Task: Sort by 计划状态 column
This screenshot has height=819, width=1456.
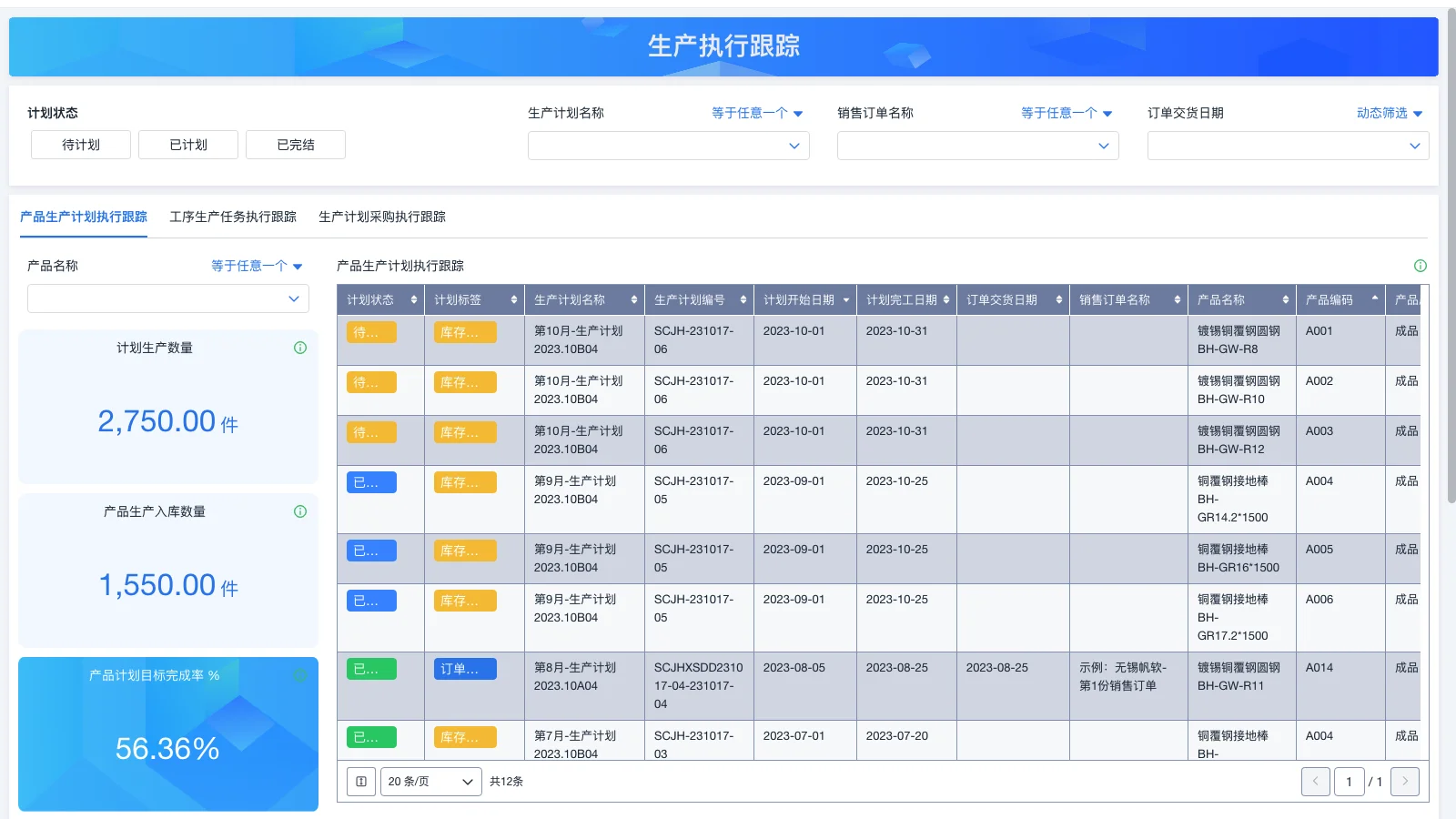Action: (414, 299)
